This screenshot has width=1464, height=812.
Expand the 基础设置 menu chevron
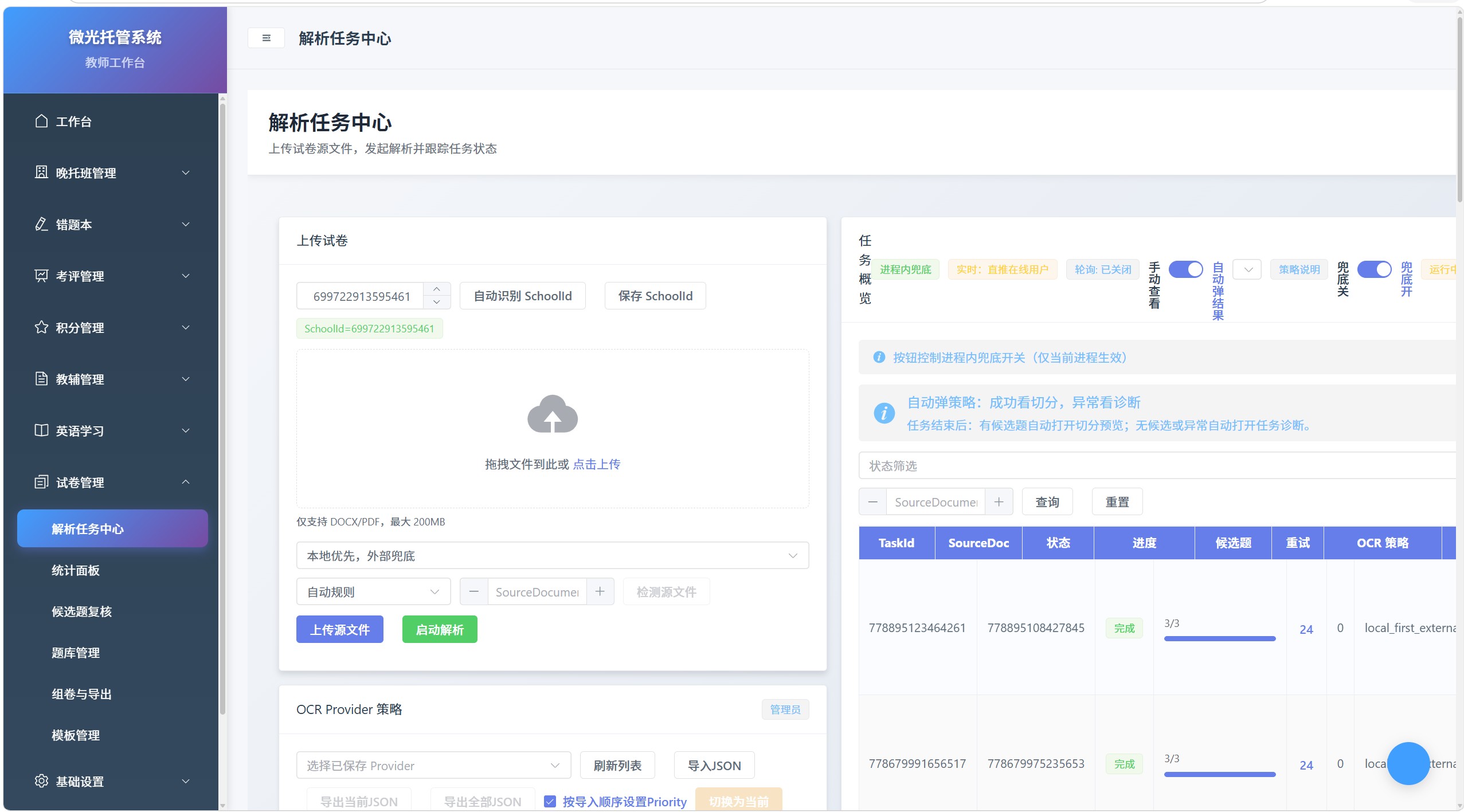pyautogui.click(x=186, y=781)
